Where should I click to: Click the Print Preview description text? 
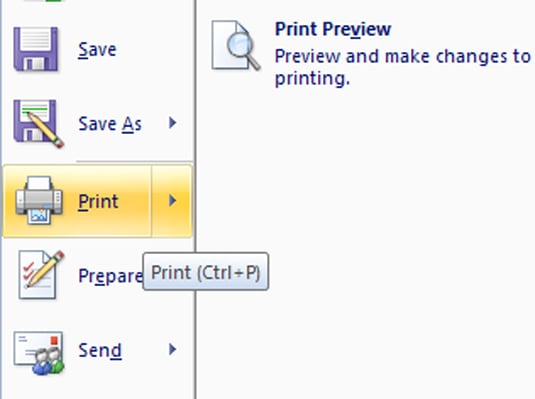403,68
